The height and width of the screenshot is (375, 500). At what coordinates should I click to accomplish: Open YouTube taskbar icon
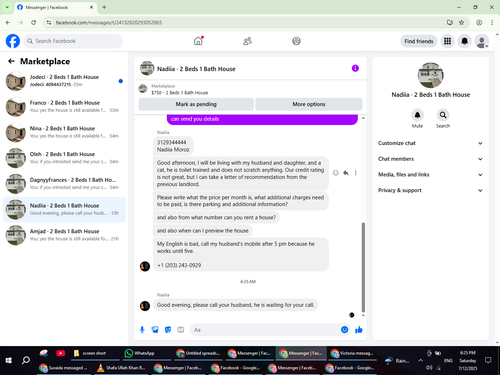pyautogui.click(x=61, y=353)
